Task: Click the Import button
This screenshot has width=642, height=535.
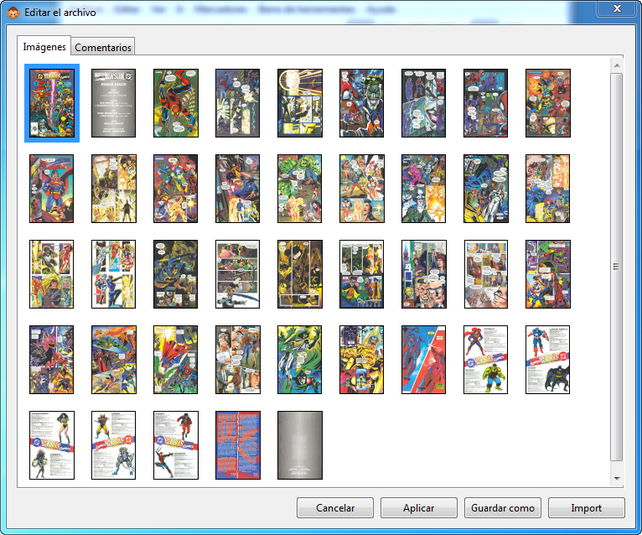Action: point(586,508)
